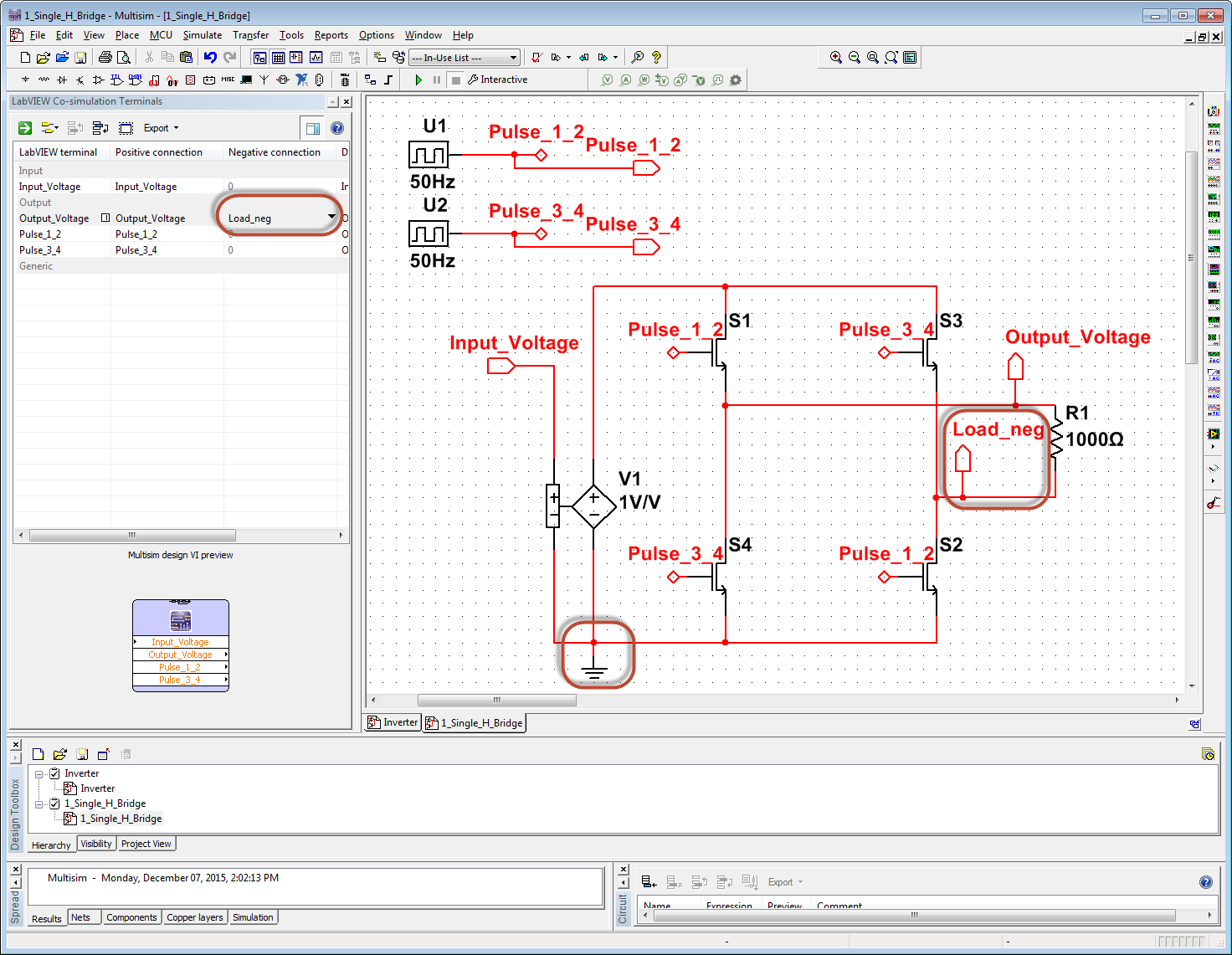Open dropdown beside yellow terminal icon

57,128
